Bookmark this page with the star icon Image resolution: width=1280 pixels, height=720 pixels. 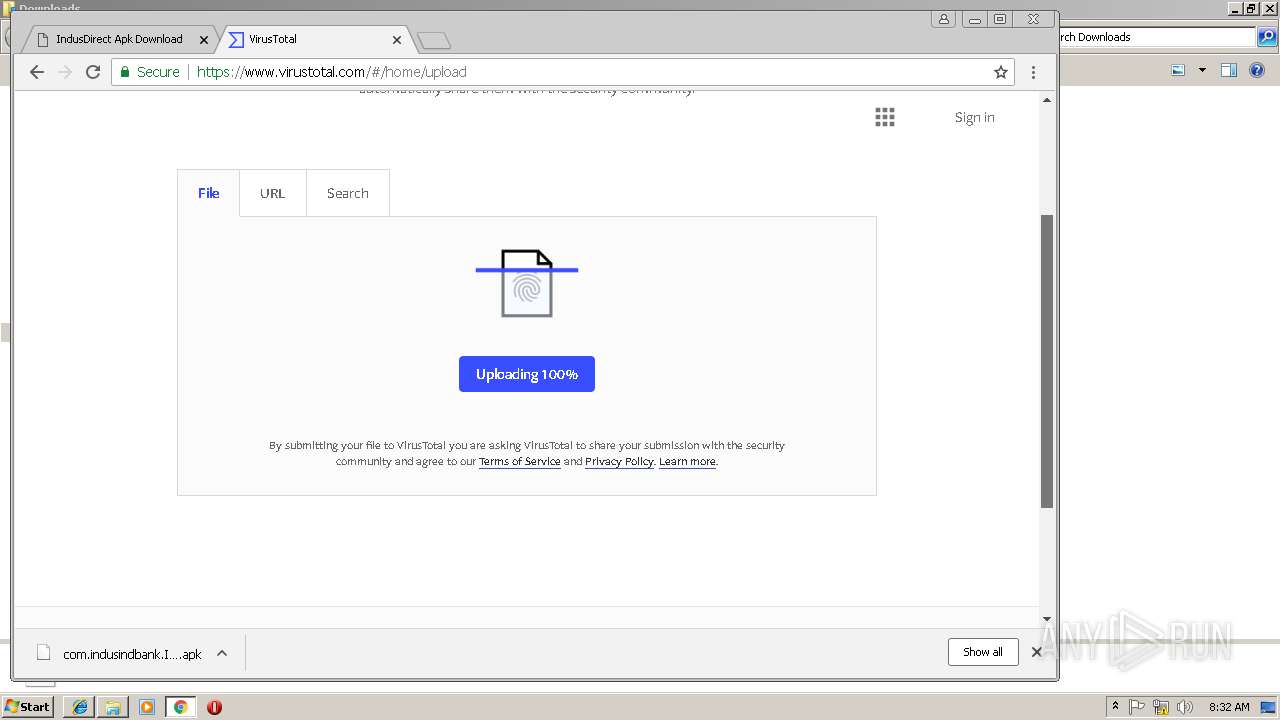1000,72
